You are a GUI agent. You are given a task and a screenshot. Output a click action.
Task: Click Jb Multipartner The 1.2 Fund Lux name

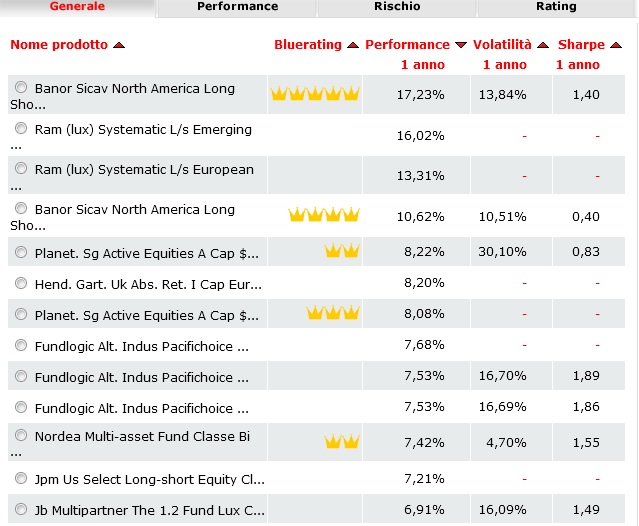coord(150,510)
